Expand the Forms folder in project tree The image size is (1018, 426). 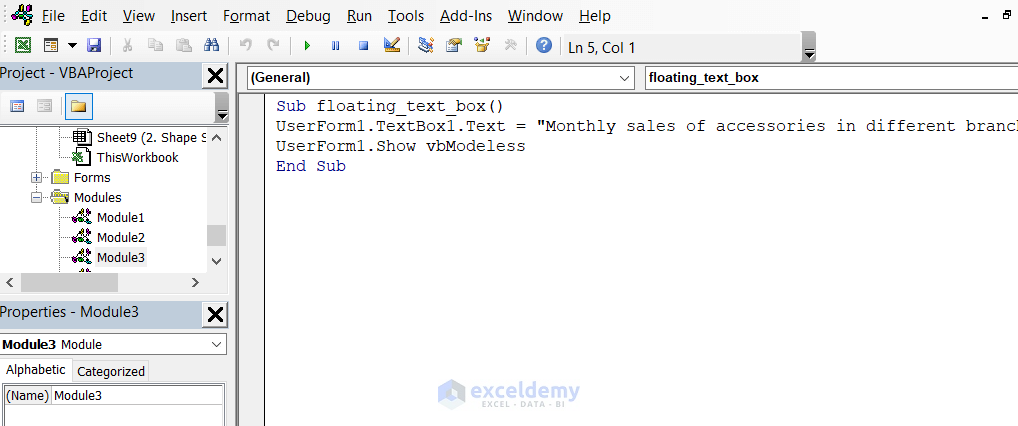pyautogui.click(x=37, y=178)
